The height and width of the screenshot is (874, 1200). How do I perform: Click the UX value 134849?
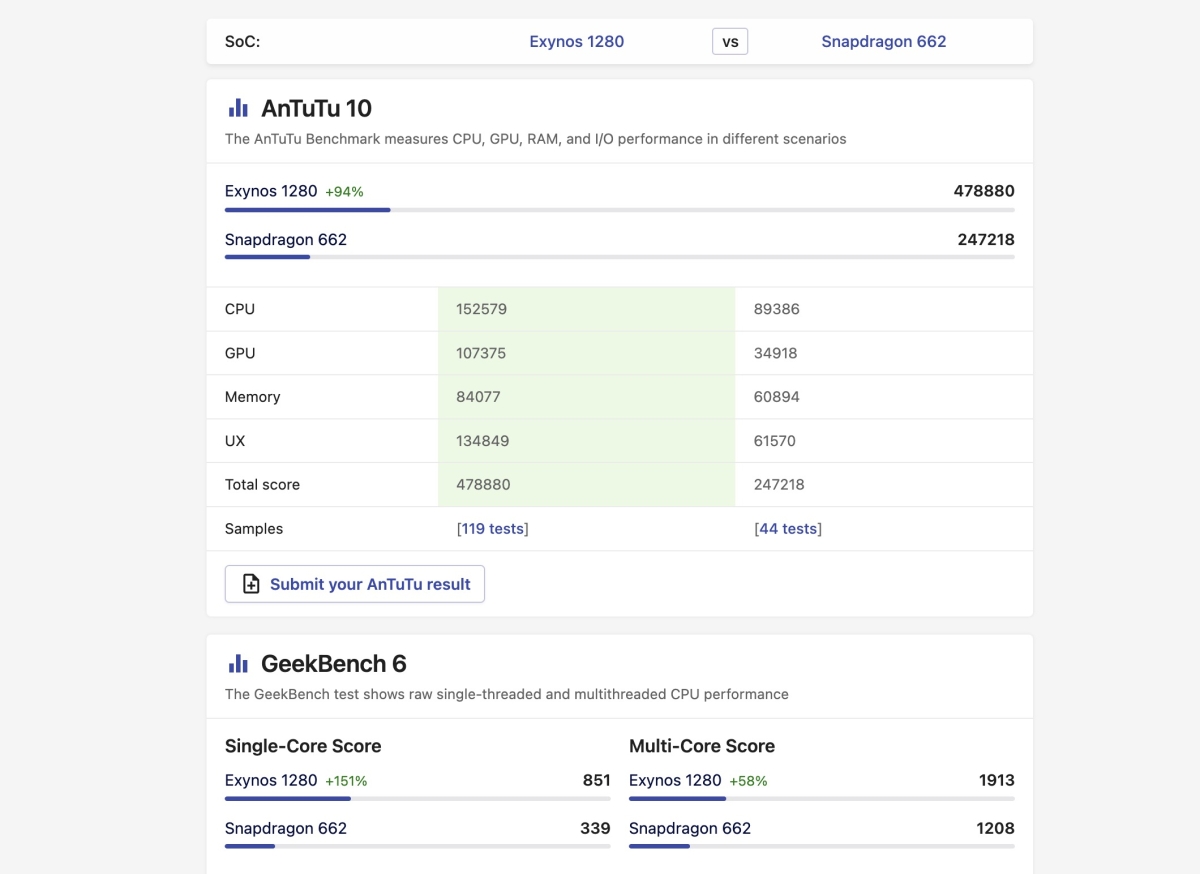coord(482,441)
